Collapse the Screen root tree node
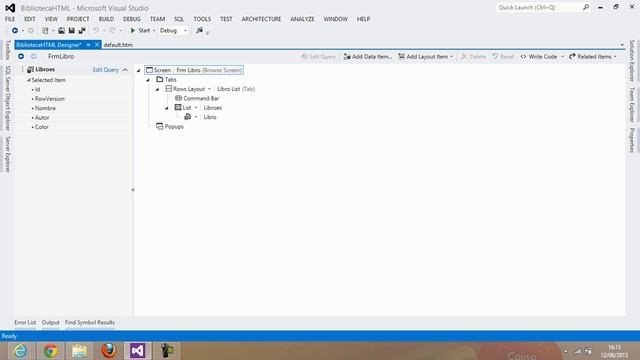The image size is (640, 360). [139, 71]
